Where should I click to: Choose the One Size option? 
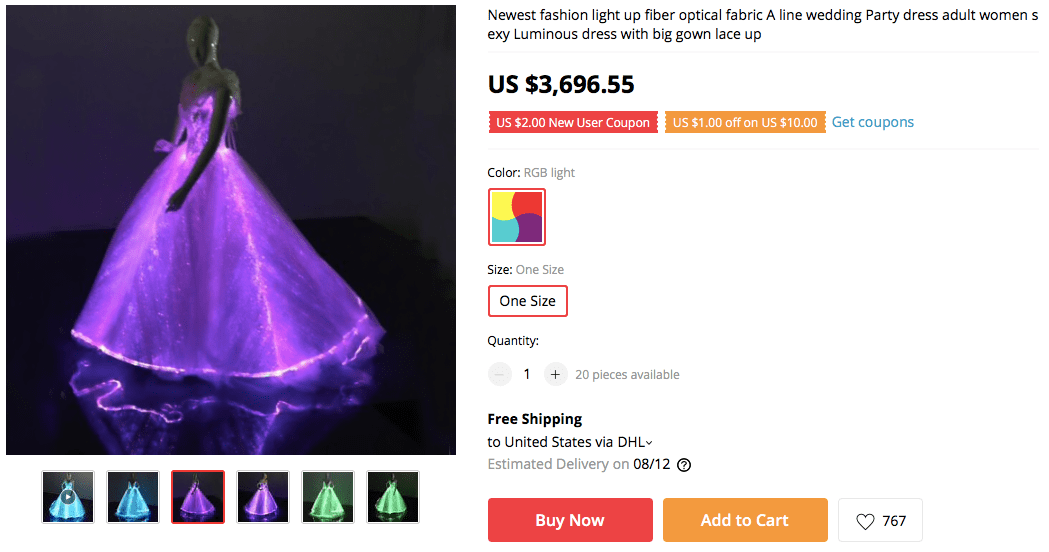pyautogui.click(x=527, y=301)
